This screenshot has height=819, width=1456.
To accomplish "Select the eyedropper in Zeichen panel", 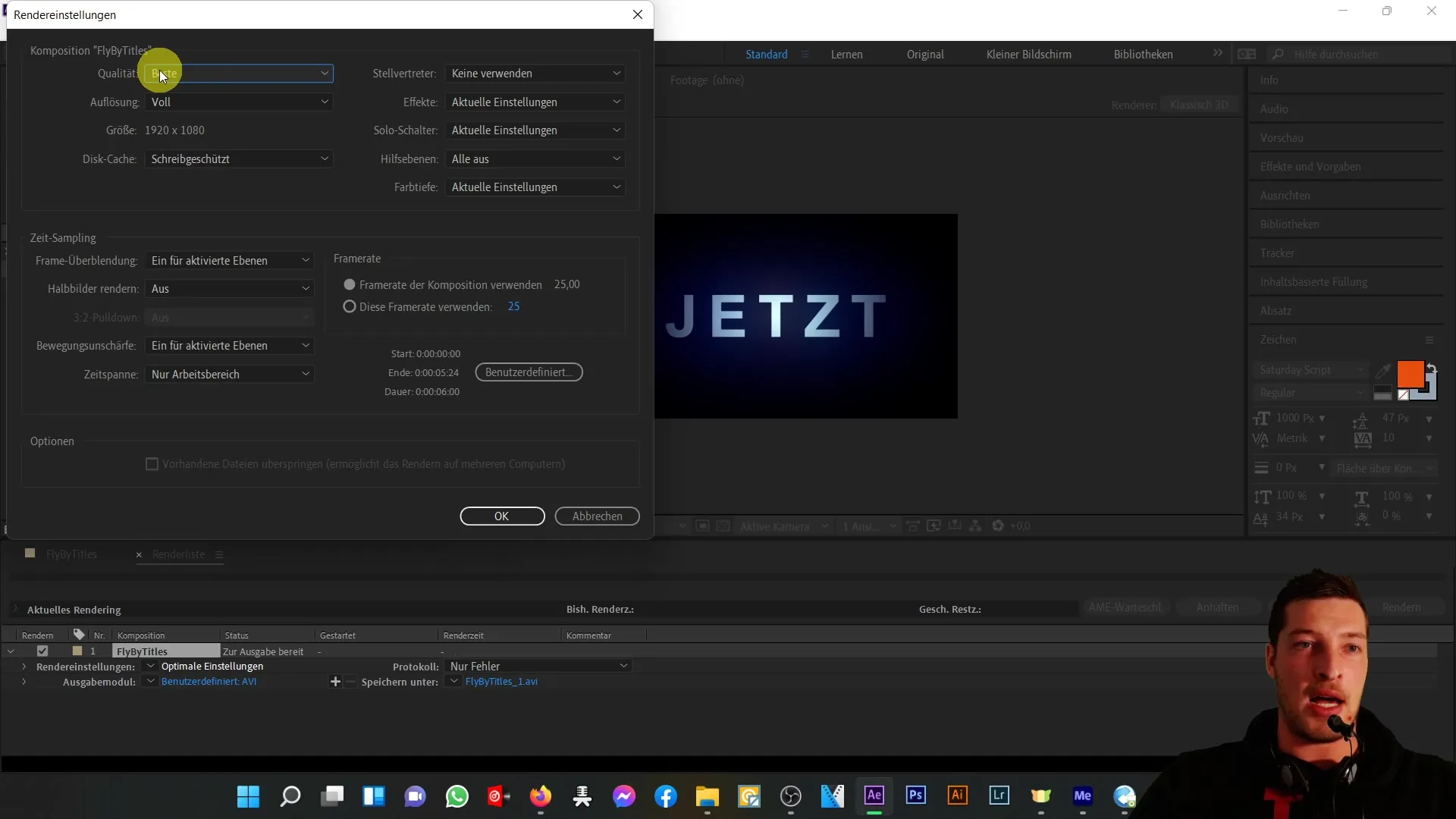I will pos(1383,370).
